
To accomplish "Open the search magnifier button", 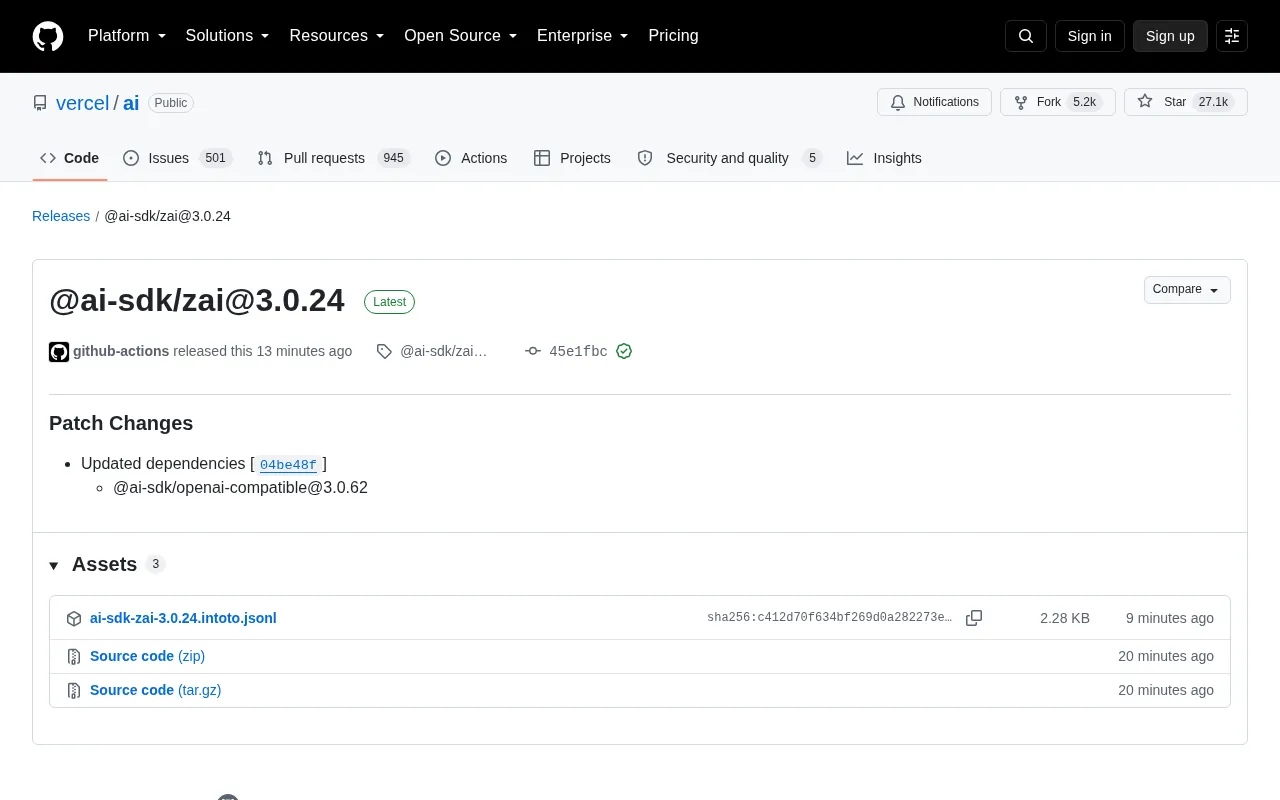I will [x=1026, y=36].
